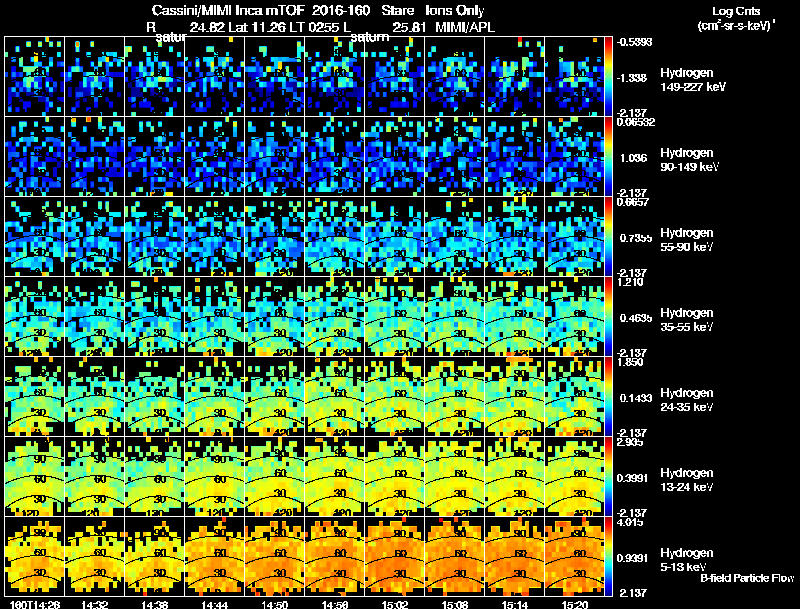Click the "-1.338" color scale value

pos(632,78)
